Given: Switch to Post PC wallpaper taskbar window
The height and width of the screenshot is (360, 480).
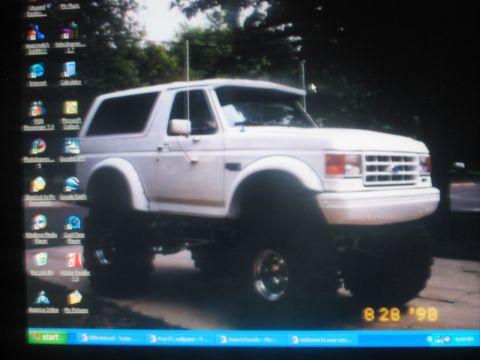Looking at the screenshot, I should coord(180,339).
